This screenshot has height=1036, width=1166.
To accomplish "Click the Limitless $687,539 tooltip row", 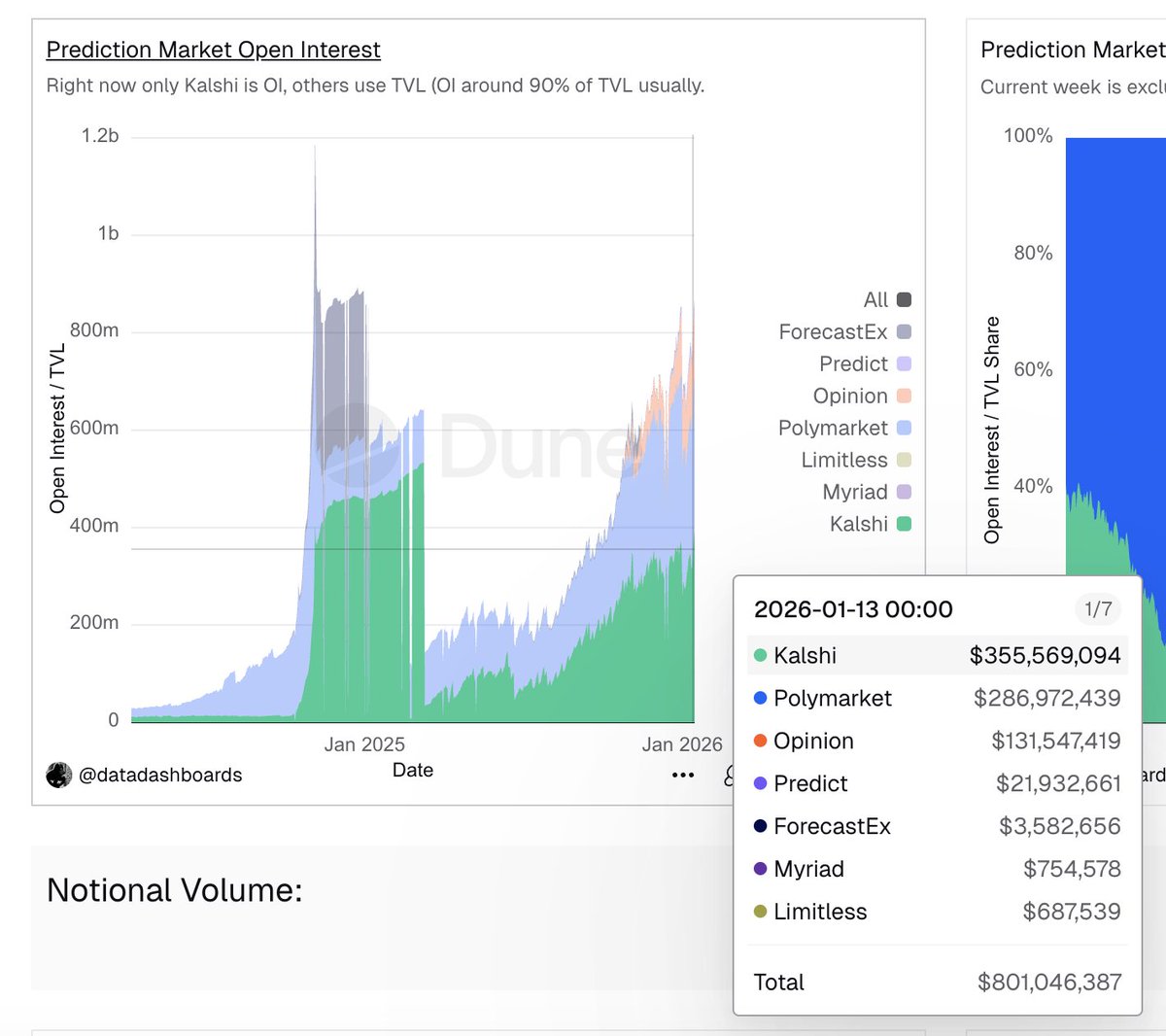I will [938, 912].
